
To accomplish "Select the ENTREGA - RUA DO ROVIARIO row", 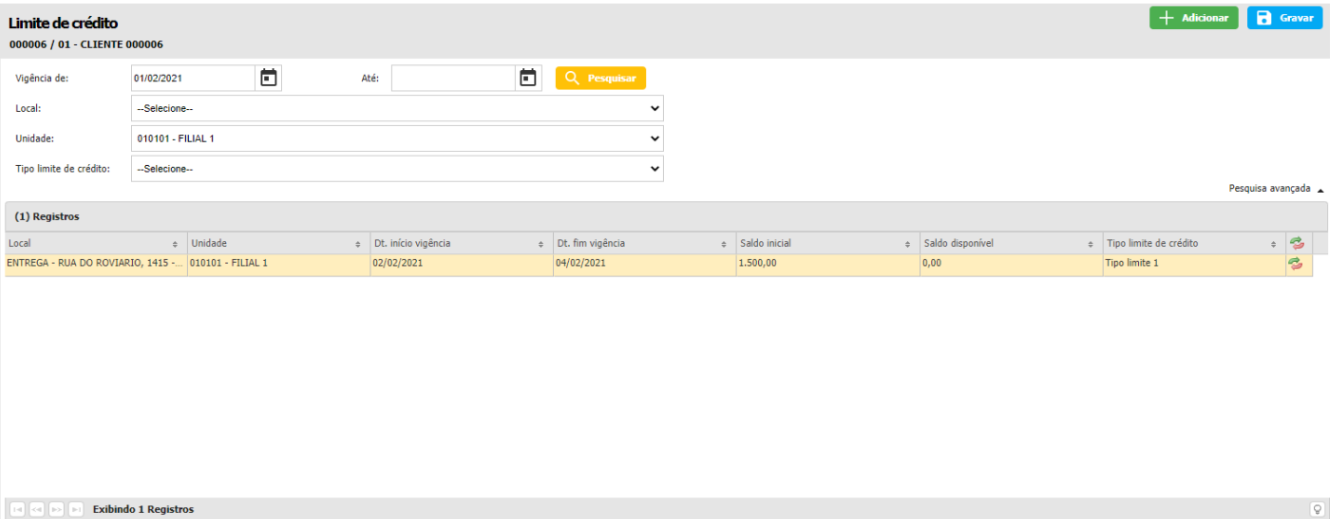I will [x=95, y=264].
